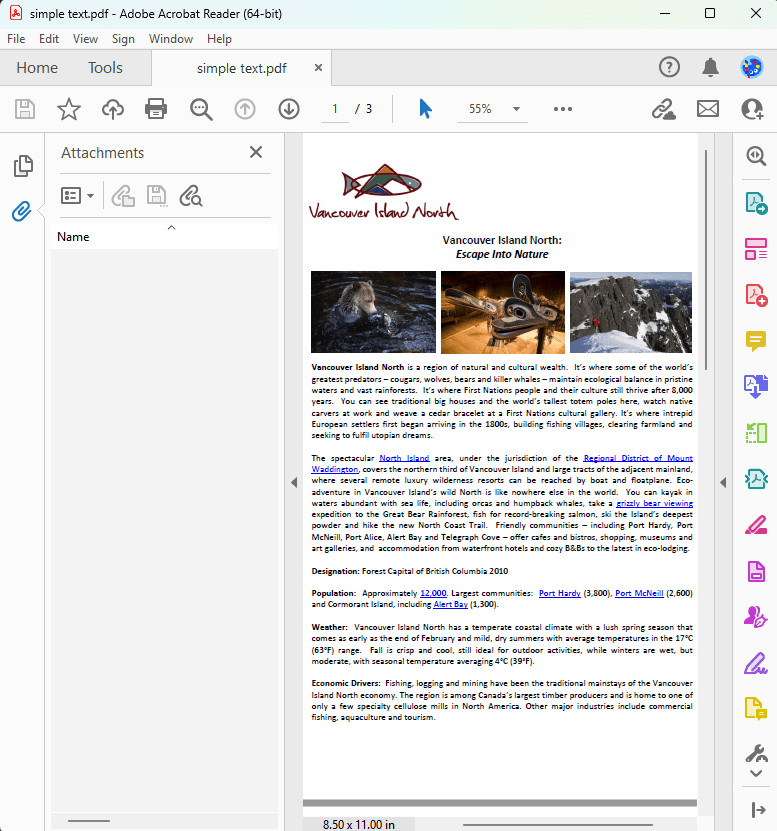
Task: Open the Edit menu
Action: (49, 39)
